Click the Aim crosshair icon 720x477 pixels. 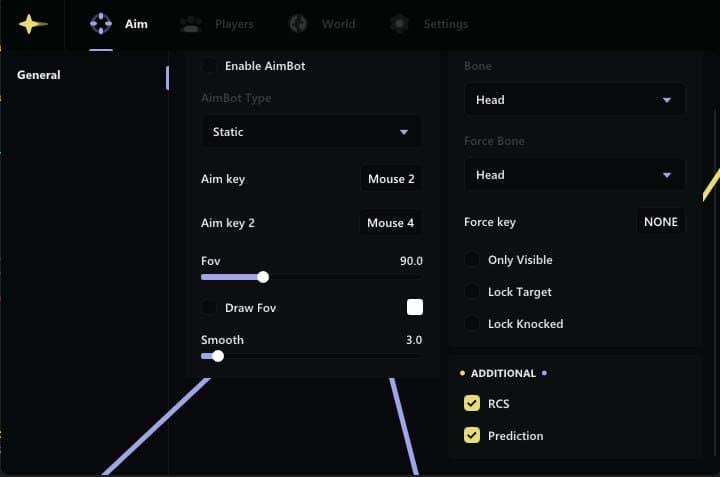101,24
